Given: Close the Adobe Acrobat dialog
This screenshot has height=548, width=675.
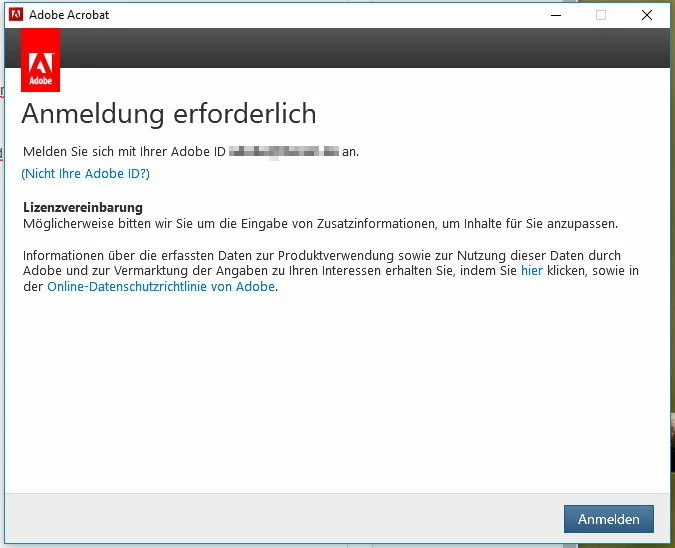Looking at the screenshot, I should (x=647, y=15).
